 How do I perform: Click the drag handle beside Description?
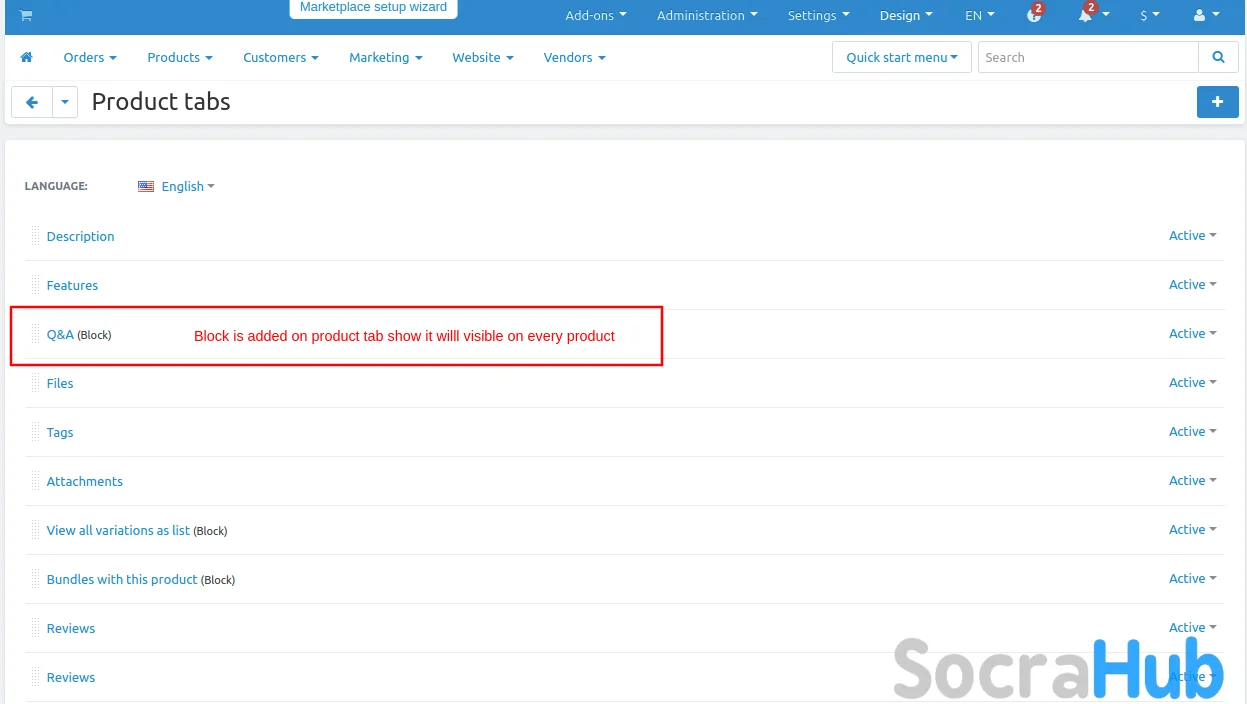point(36,236)
